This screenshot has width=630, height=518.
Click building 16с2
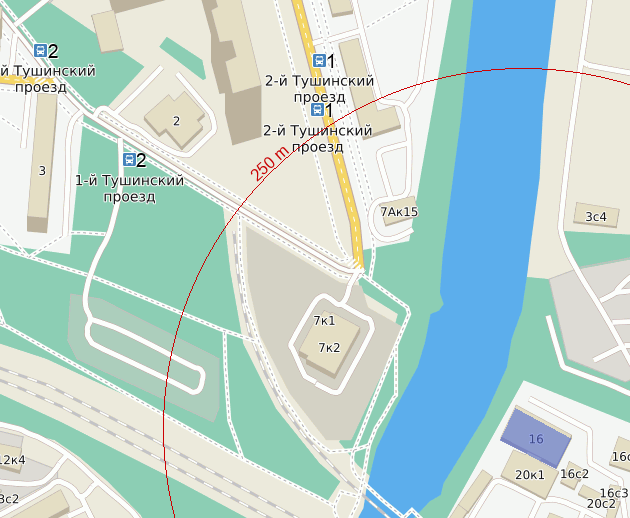[574, 474]
